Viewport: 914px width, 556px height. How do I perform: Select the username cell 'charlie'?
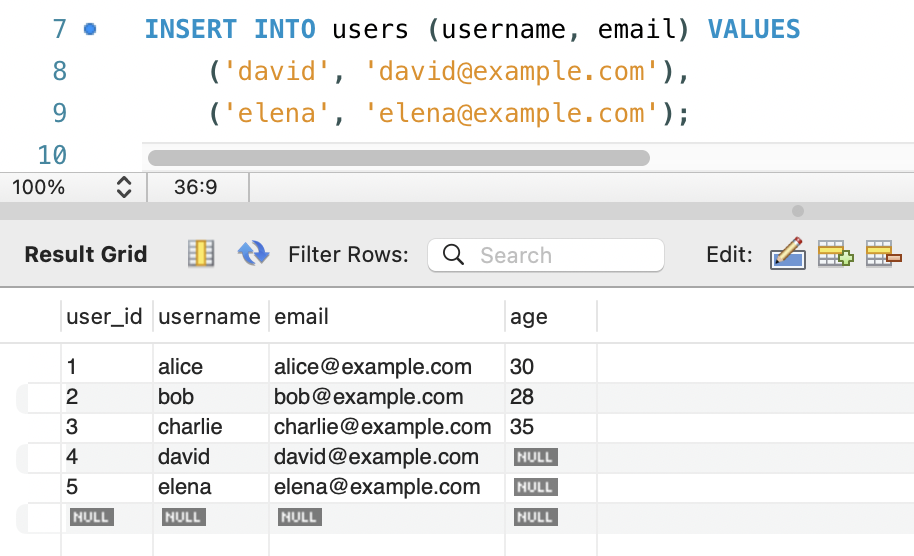pyautogui.click(x=190, y=427)
